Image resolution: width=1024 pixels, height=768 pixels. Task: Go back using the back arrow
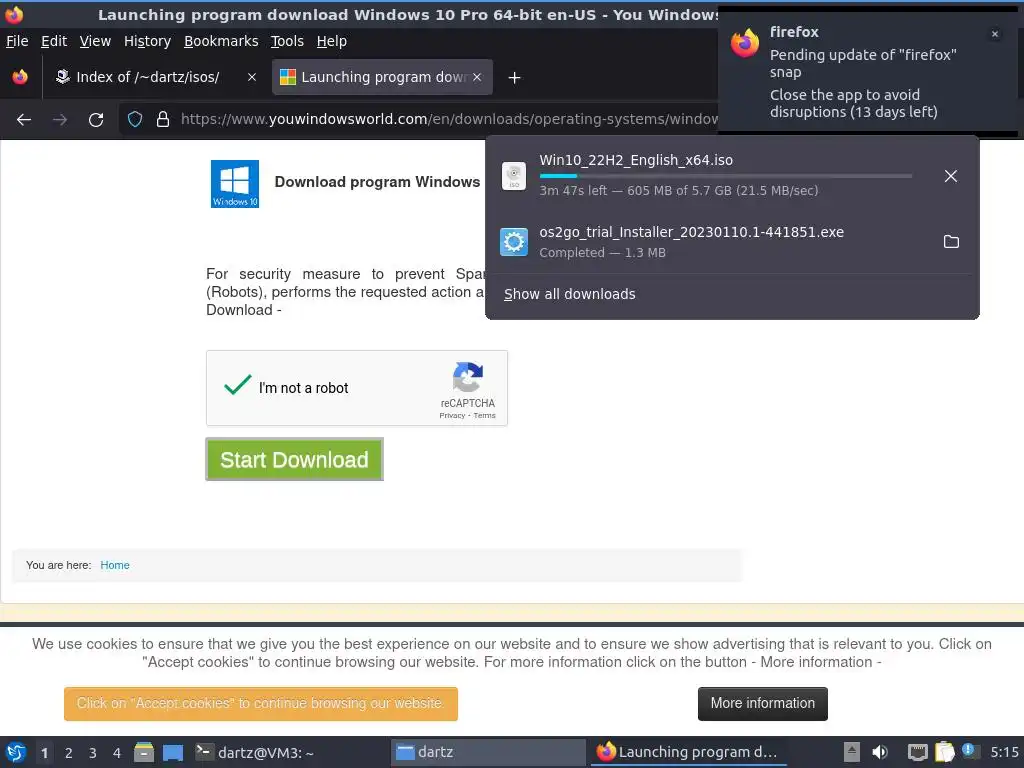click(x=24, y=120)
